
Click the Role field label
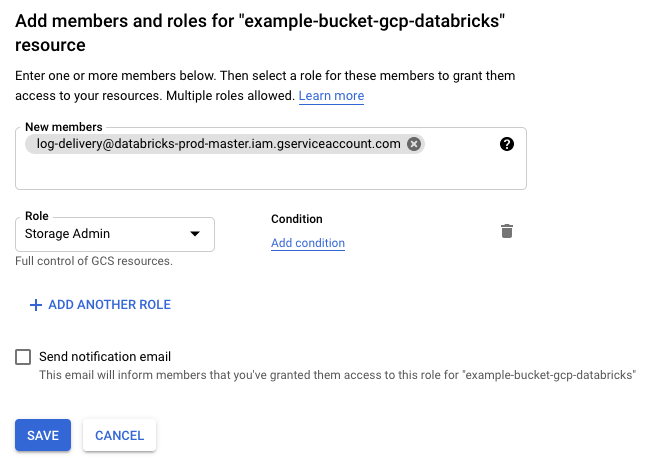click(x=37, y=216)
